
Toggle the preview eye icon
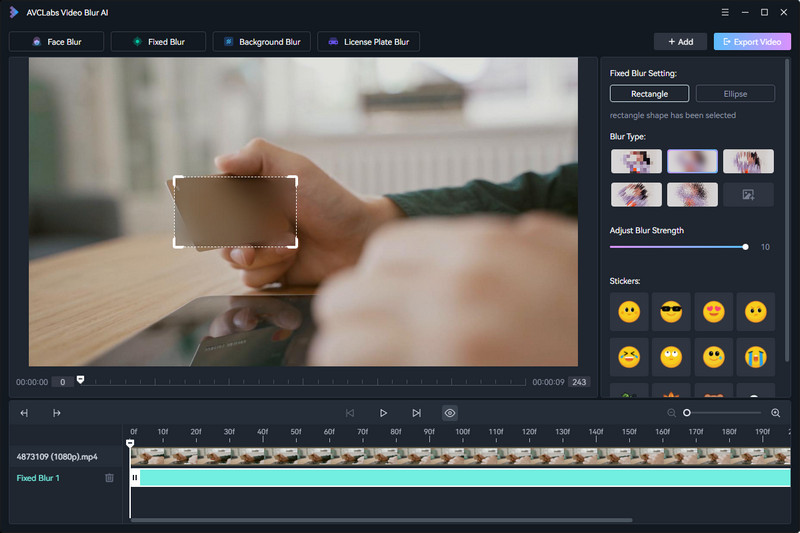[449, 413]
